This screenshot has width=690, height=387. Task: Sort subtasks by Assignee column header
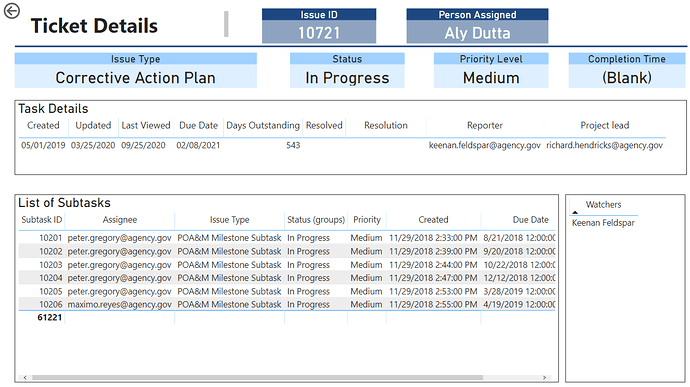[x=120, y=220]
